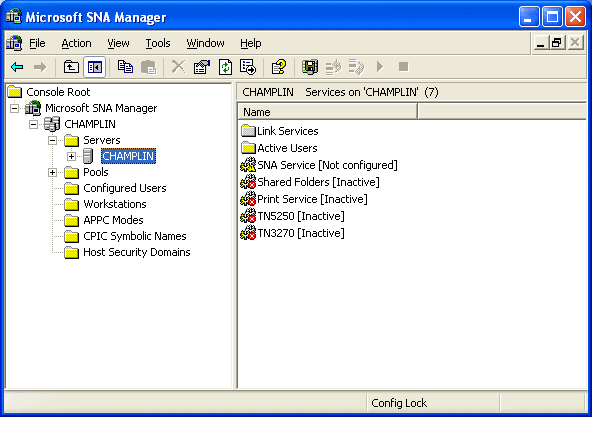Screen dimensions: 592x421
Task: Click the TN3270 service icon
Action: (x=248, y=233)
